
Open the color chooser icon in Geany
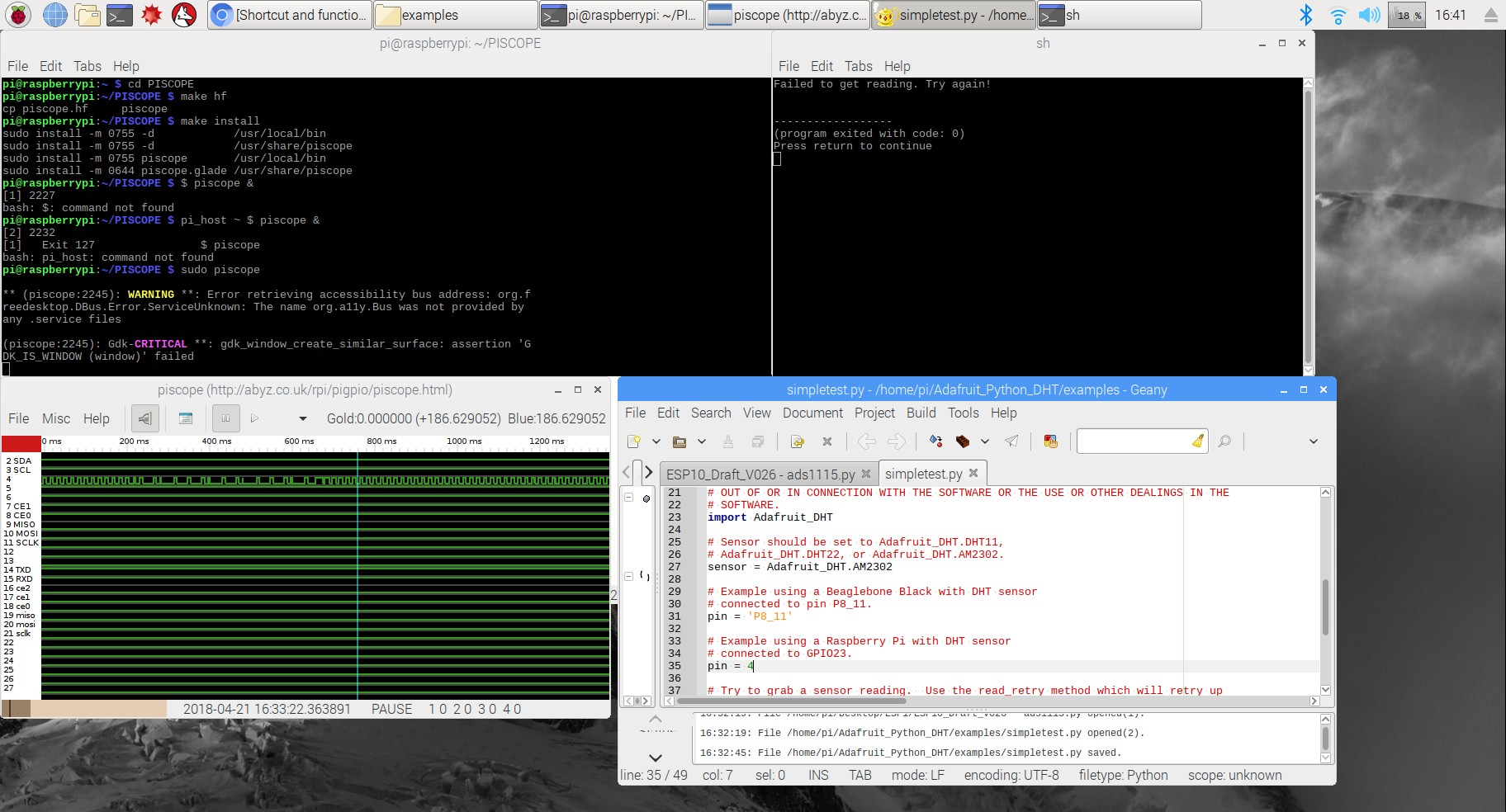pyautogui.click(x=1050, y=441)
